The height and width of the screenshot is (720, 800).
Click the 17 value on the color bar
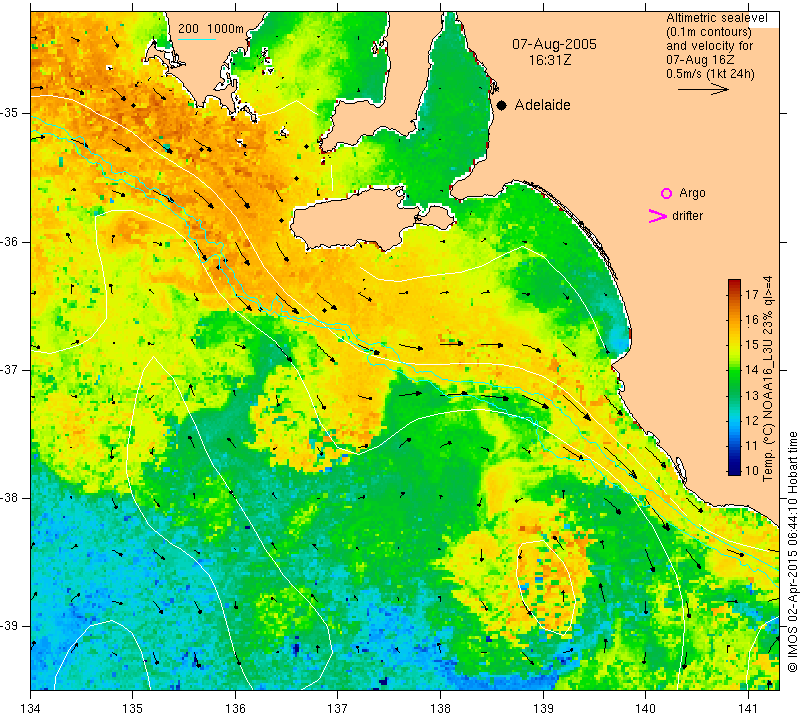752,294
